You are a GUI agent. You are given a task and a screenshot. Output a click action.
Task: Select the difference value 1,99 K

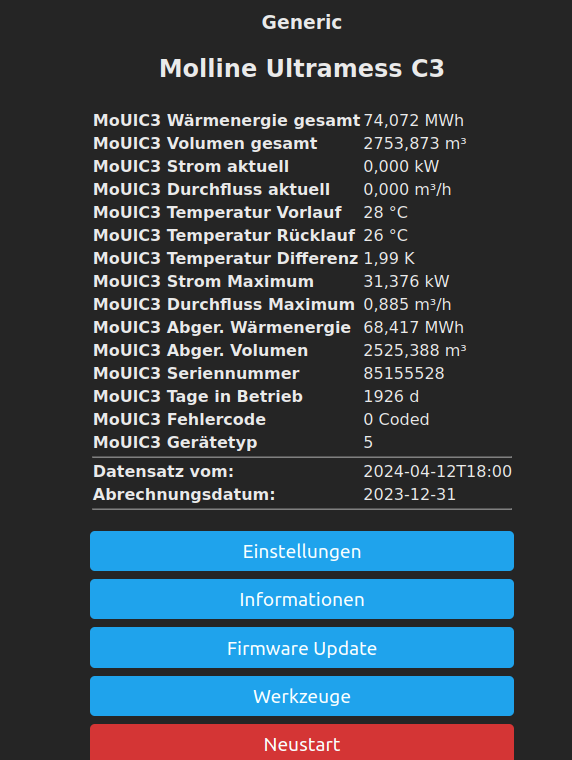(389, 258)
